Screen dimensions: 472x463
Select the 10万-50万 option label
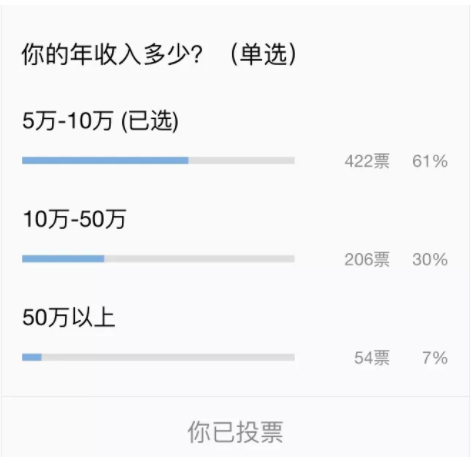pos(74,219)
